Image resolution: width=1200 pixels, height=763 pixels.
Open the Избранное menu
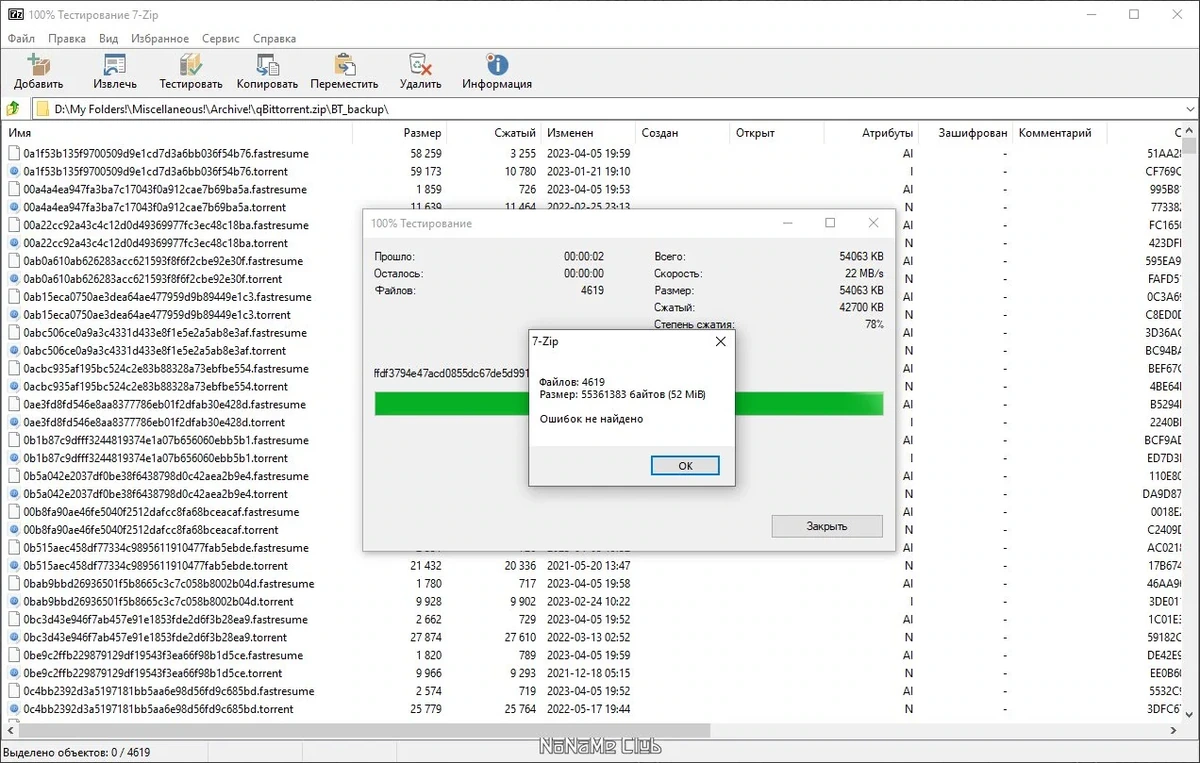[160, 39]
